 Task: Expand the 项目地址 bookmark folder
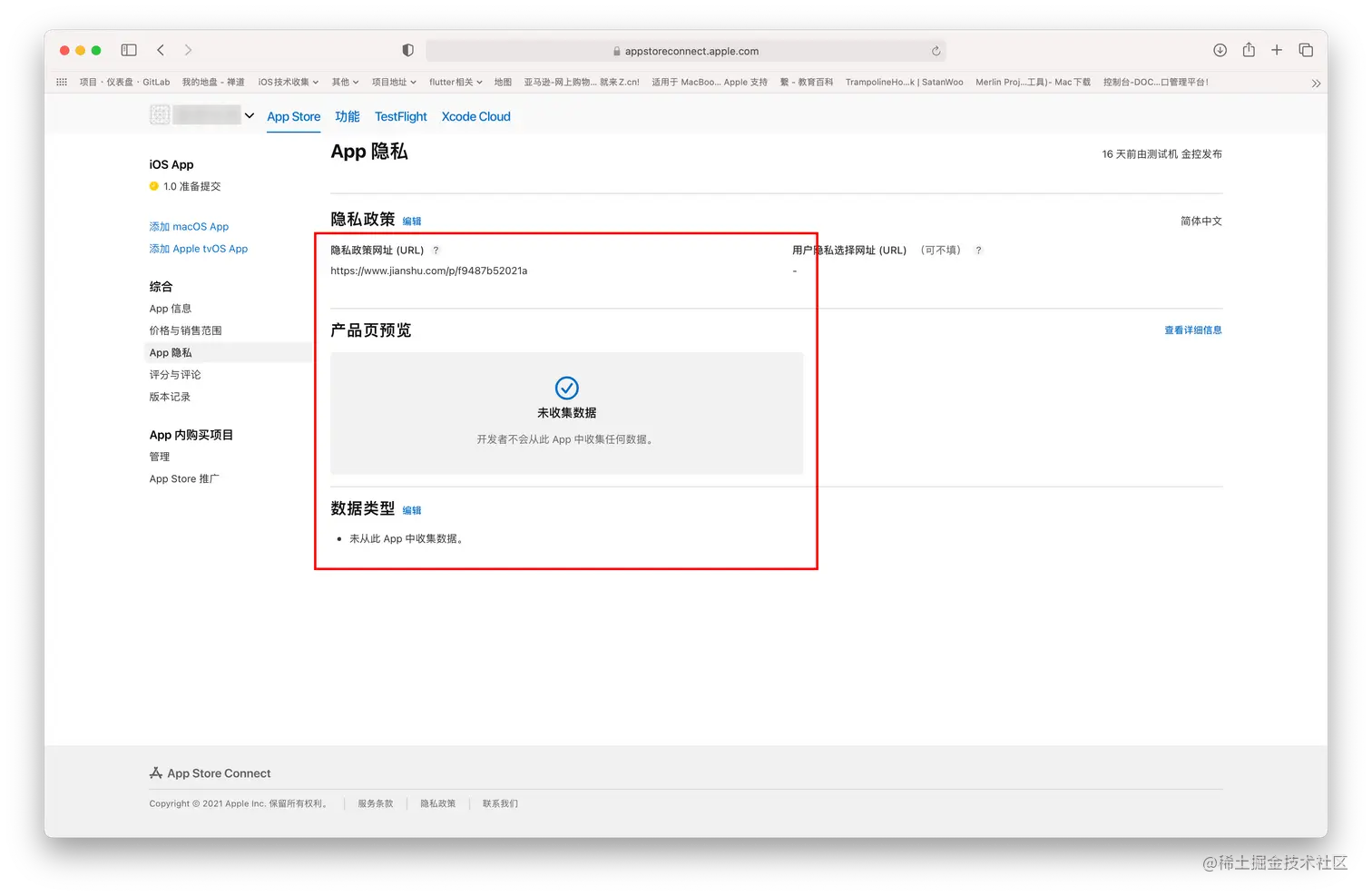pyautogui.click(x=394, y=82)
